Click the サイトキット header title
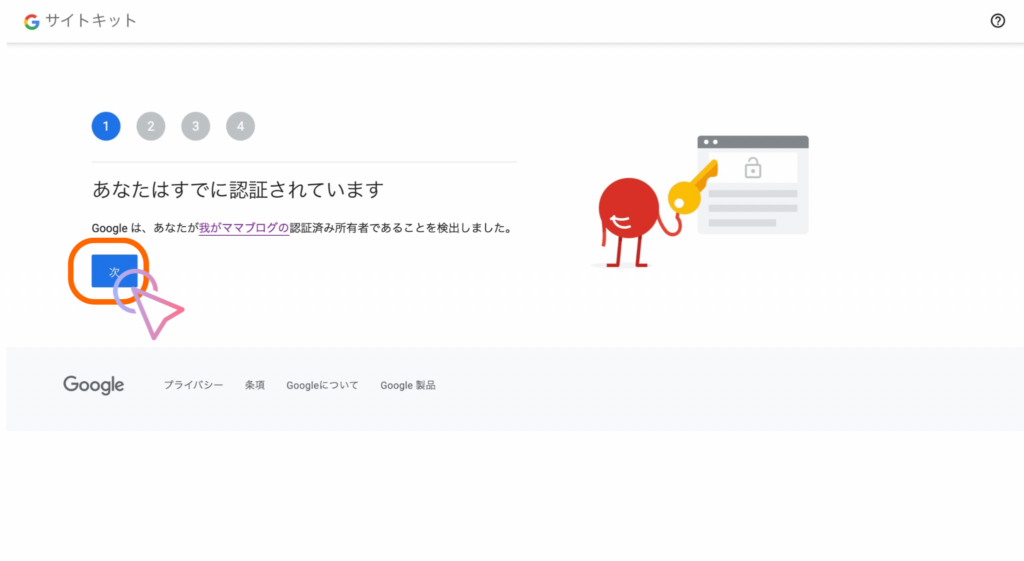Screen dimensions: 1024x561 coord(91,21)
